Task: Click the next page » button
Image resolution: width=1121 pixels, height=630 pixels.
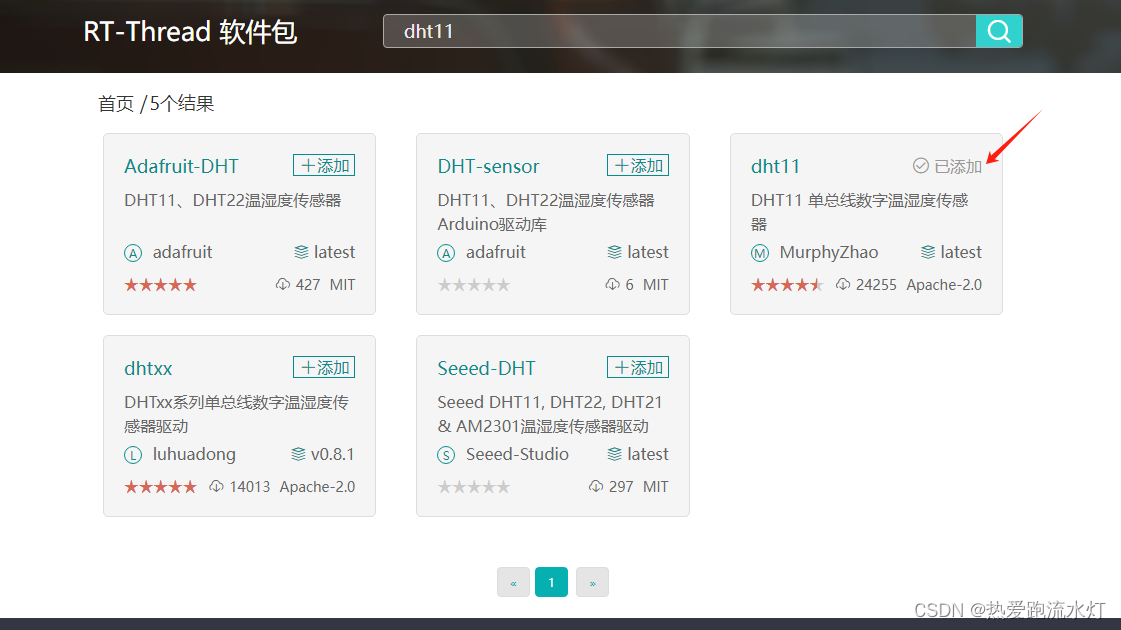Action: [592, 582]
